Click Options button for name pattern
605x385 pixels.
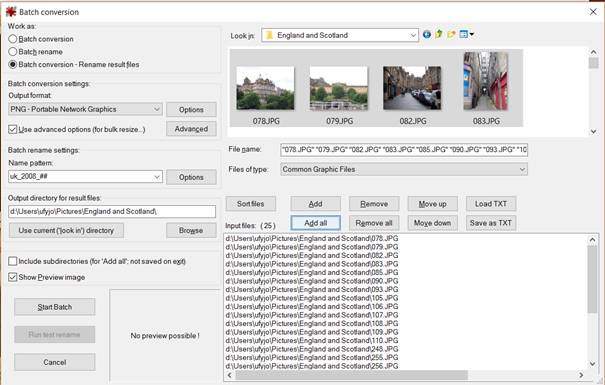pos(191,177)
